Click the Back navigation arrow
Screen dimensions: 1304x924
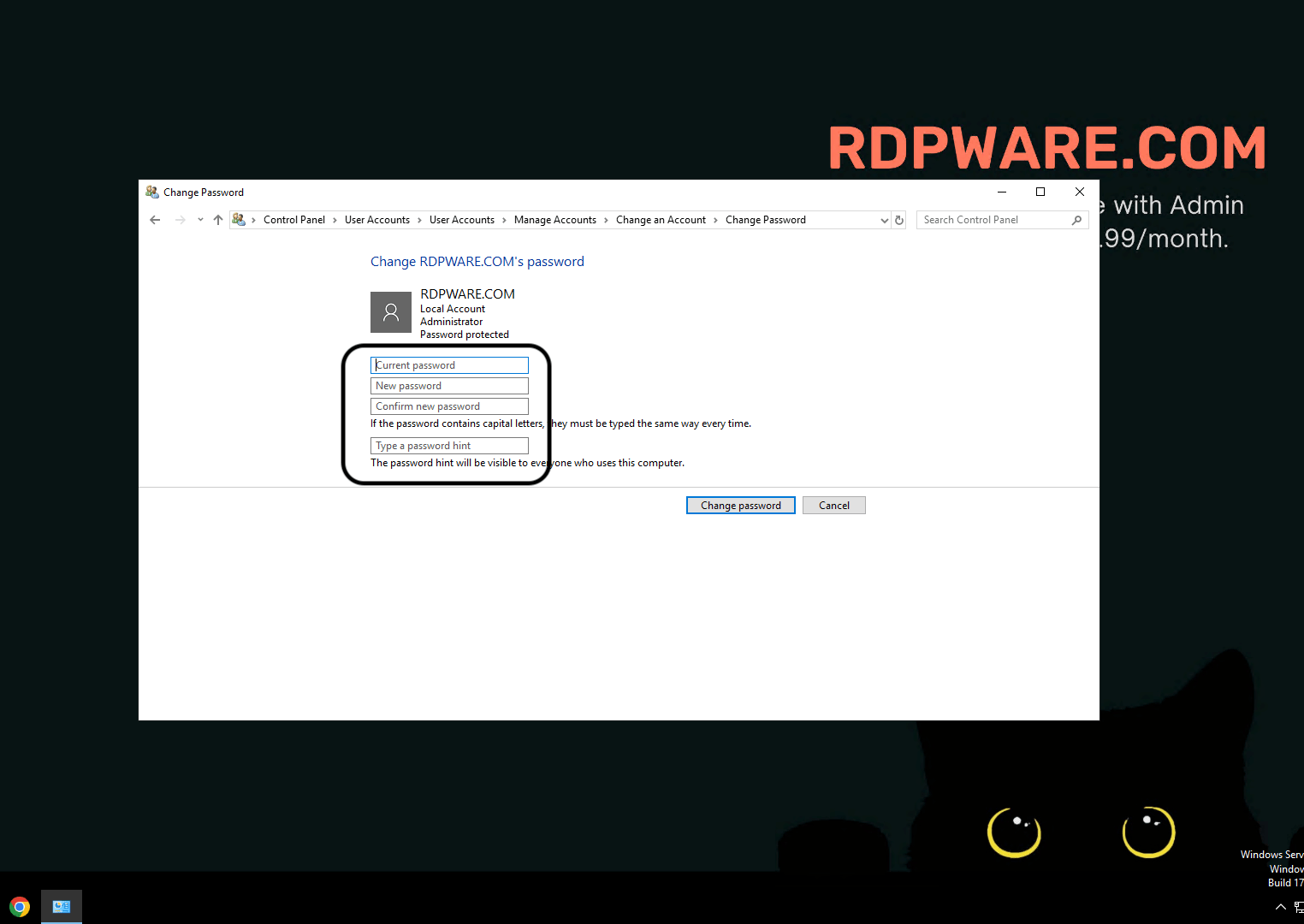(x=155, y=220)
